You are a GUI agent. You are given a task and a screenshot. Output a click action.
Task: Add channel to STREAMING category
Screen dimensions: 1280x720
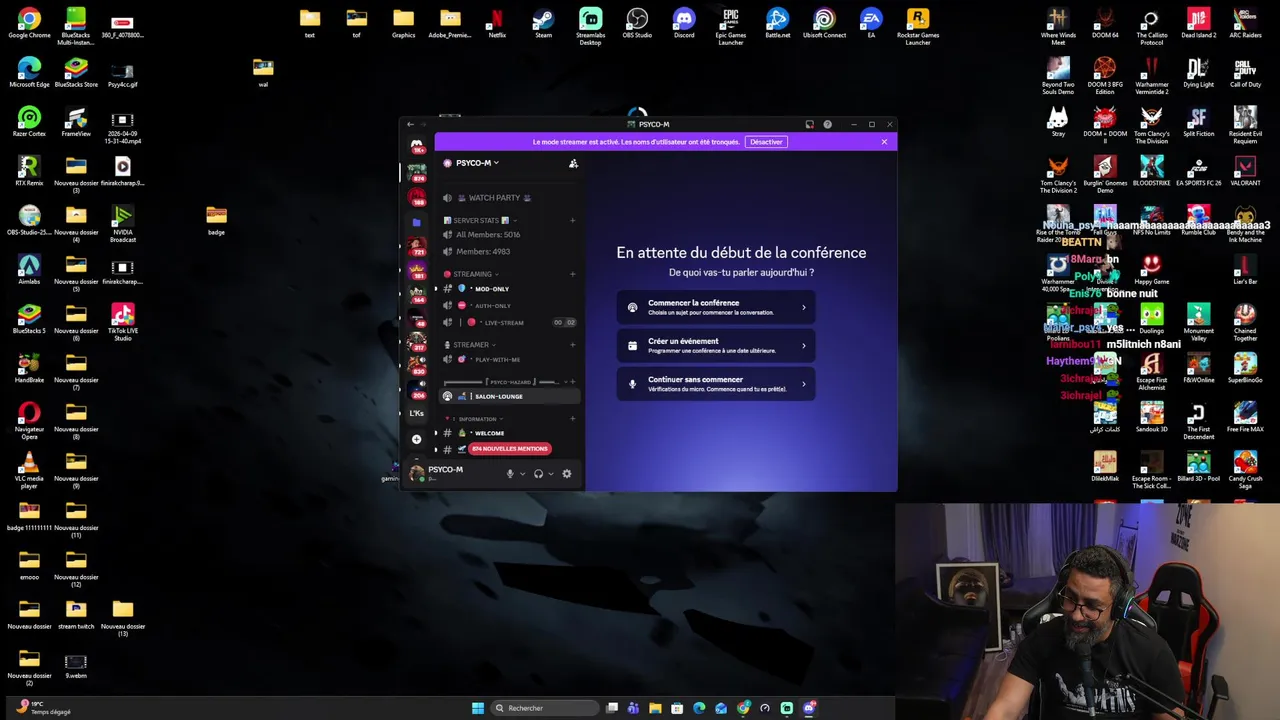pos(573,274)
